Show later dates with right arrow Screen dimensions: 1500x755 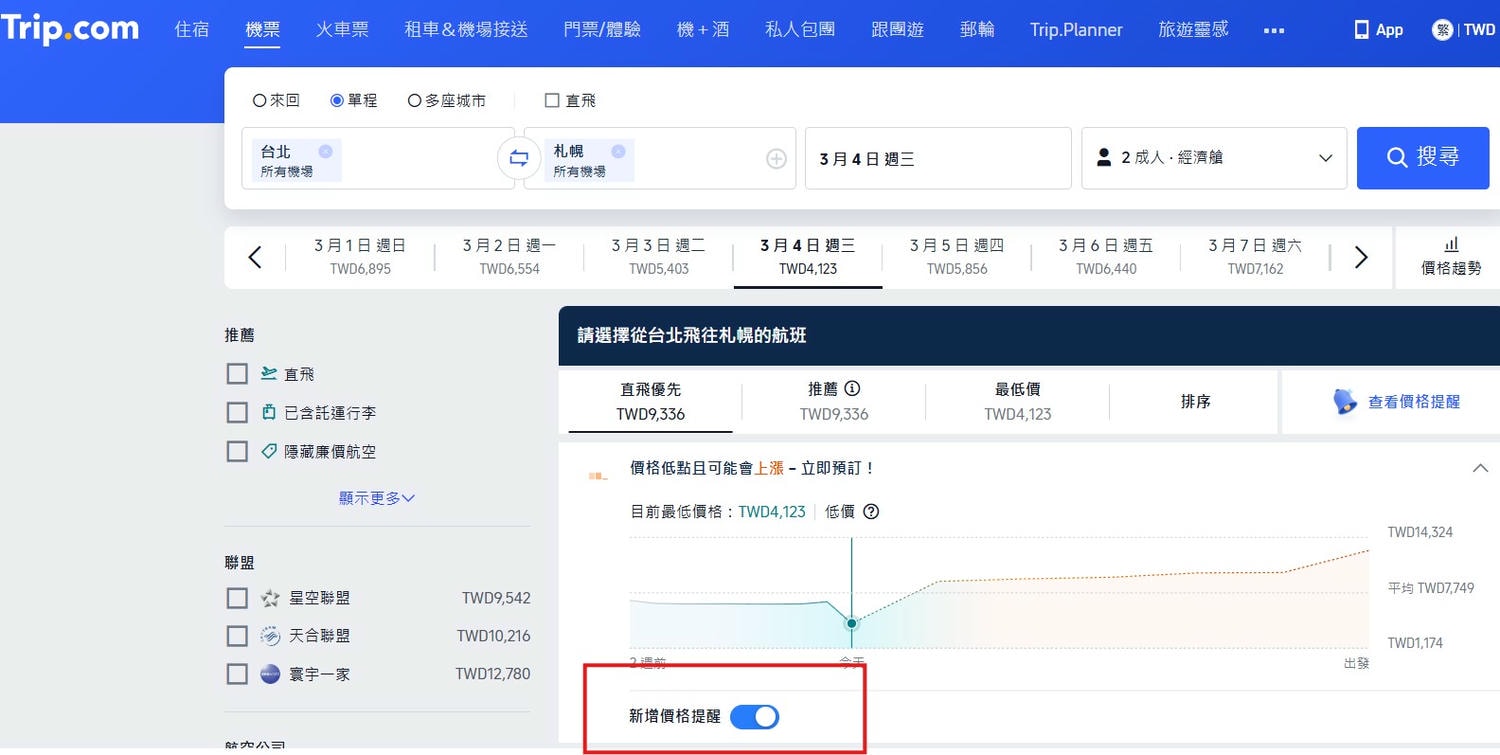(1361, 258)
